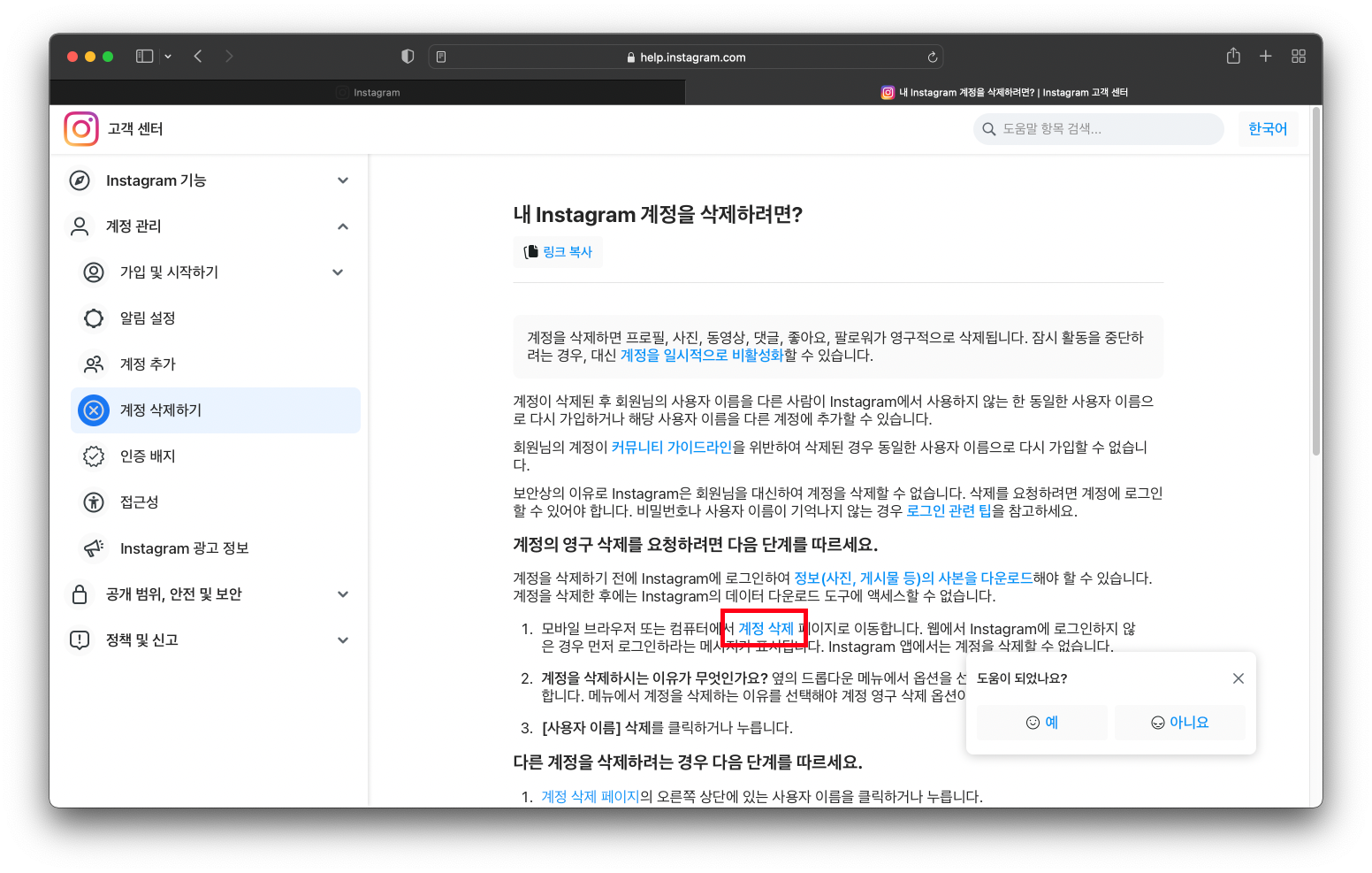The width and height of the screenshot is (1372, 873).
Task: Click the reader view icon in address bar
Action: pos(441,57)
